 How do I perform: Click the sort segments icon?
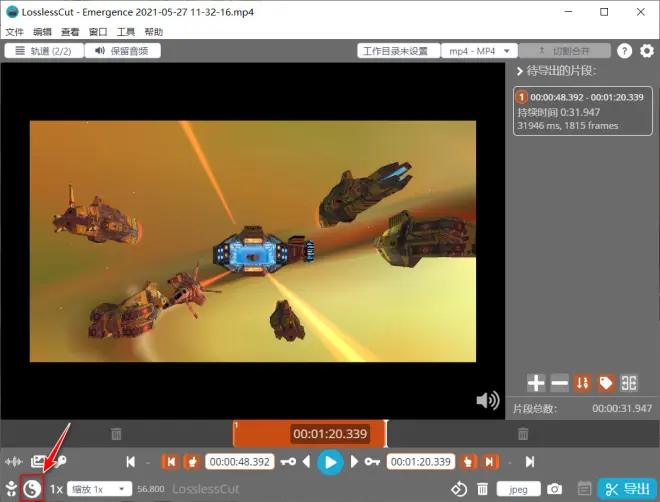click(583, 383)
